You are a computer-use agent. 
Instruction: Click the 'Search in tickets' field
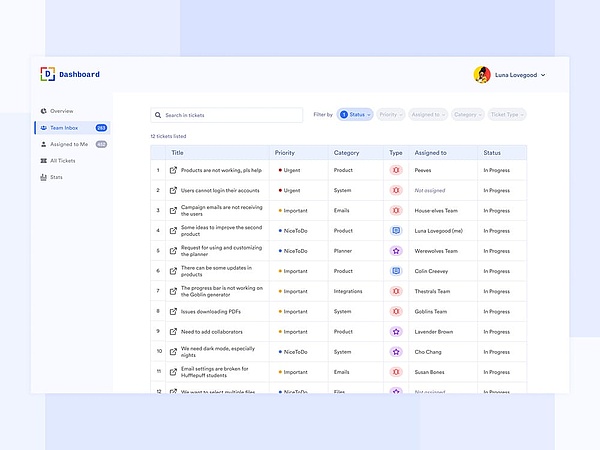226,115
